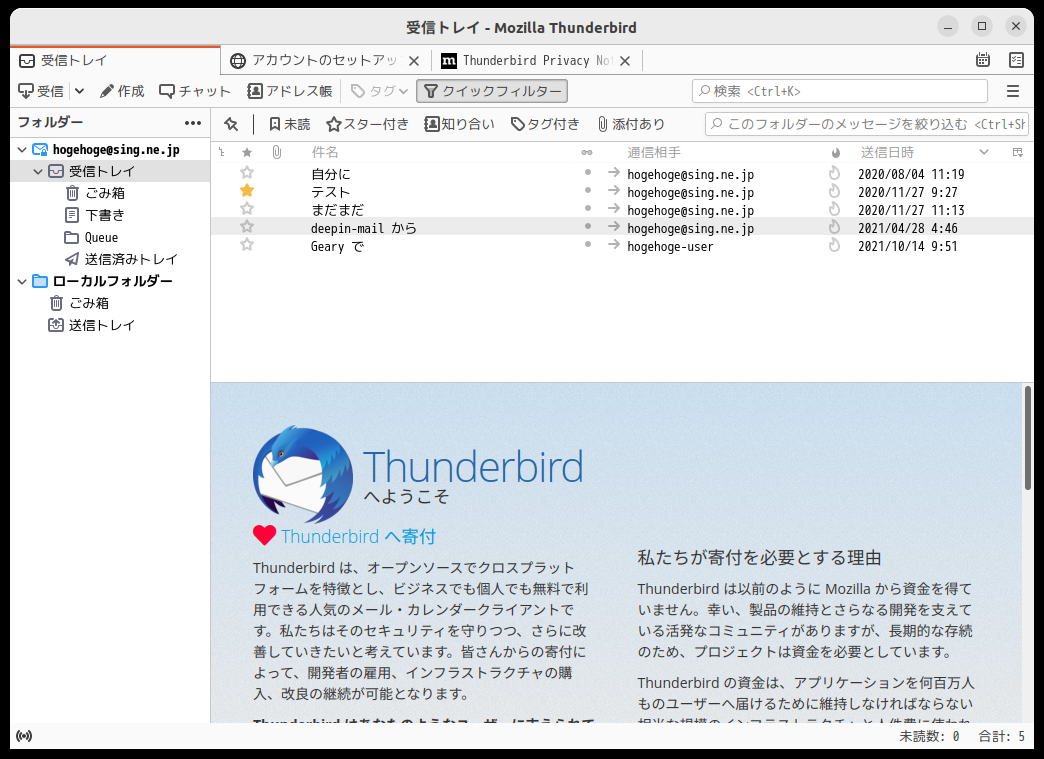Open the calendar tab icon
Image resolution: width=1044 pixels, height=759 pixels.
(x=983, y=60)
